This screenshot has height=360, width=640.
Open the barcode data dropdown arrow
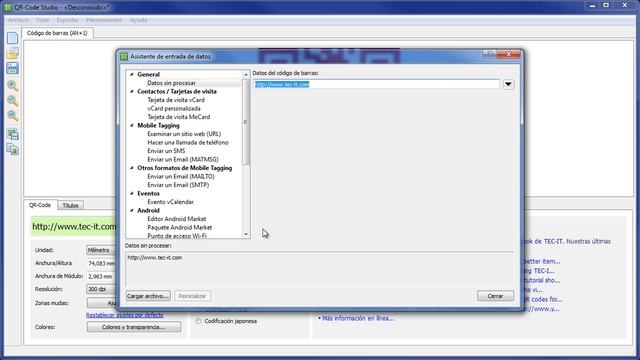[508, 84]
